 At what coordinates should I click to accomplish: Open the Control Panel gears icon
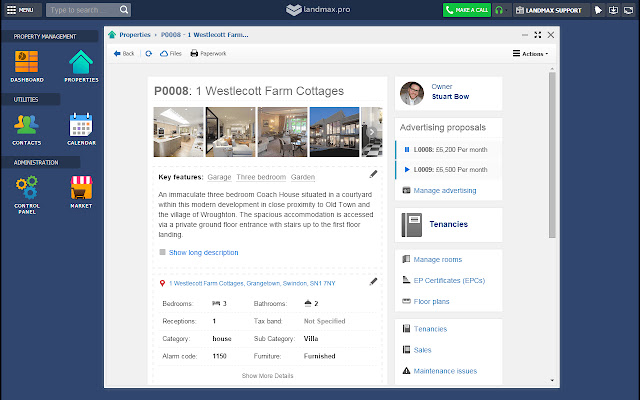[x=27, y=195]
